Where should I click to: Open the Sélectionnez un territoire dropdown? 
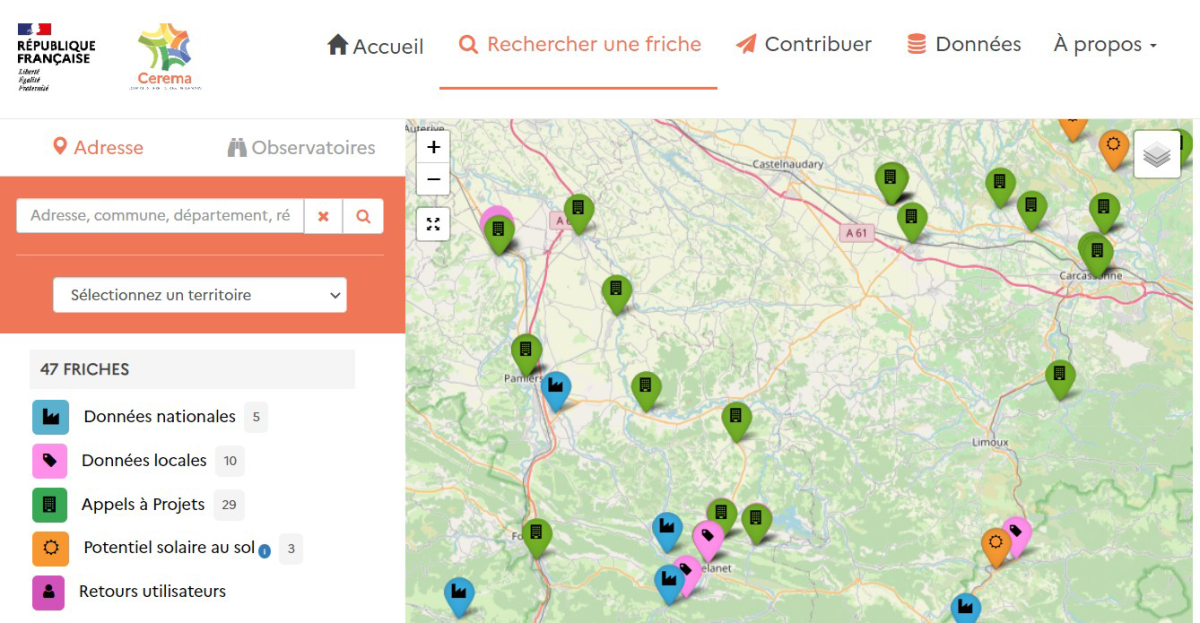tap(200, 295)
